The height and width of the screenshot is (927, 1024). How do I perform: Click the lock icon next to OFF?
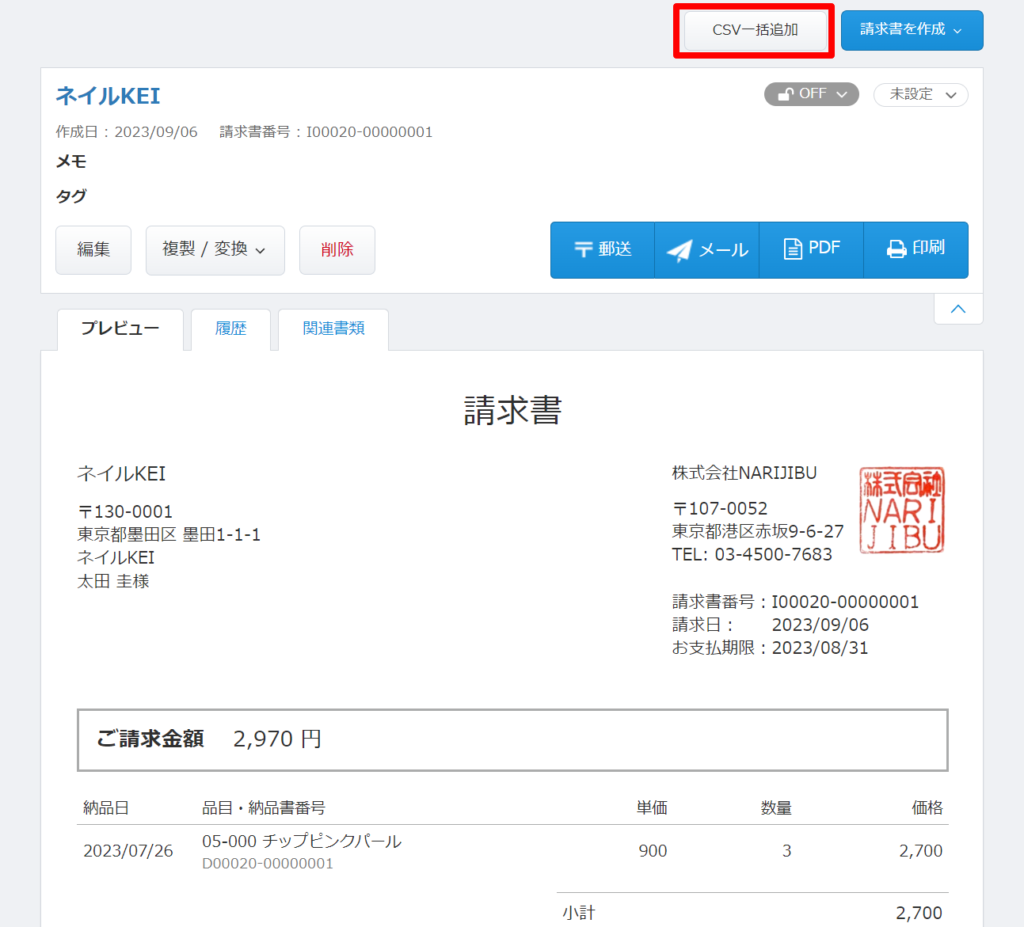pyautogui.click(x=787, y=94)
